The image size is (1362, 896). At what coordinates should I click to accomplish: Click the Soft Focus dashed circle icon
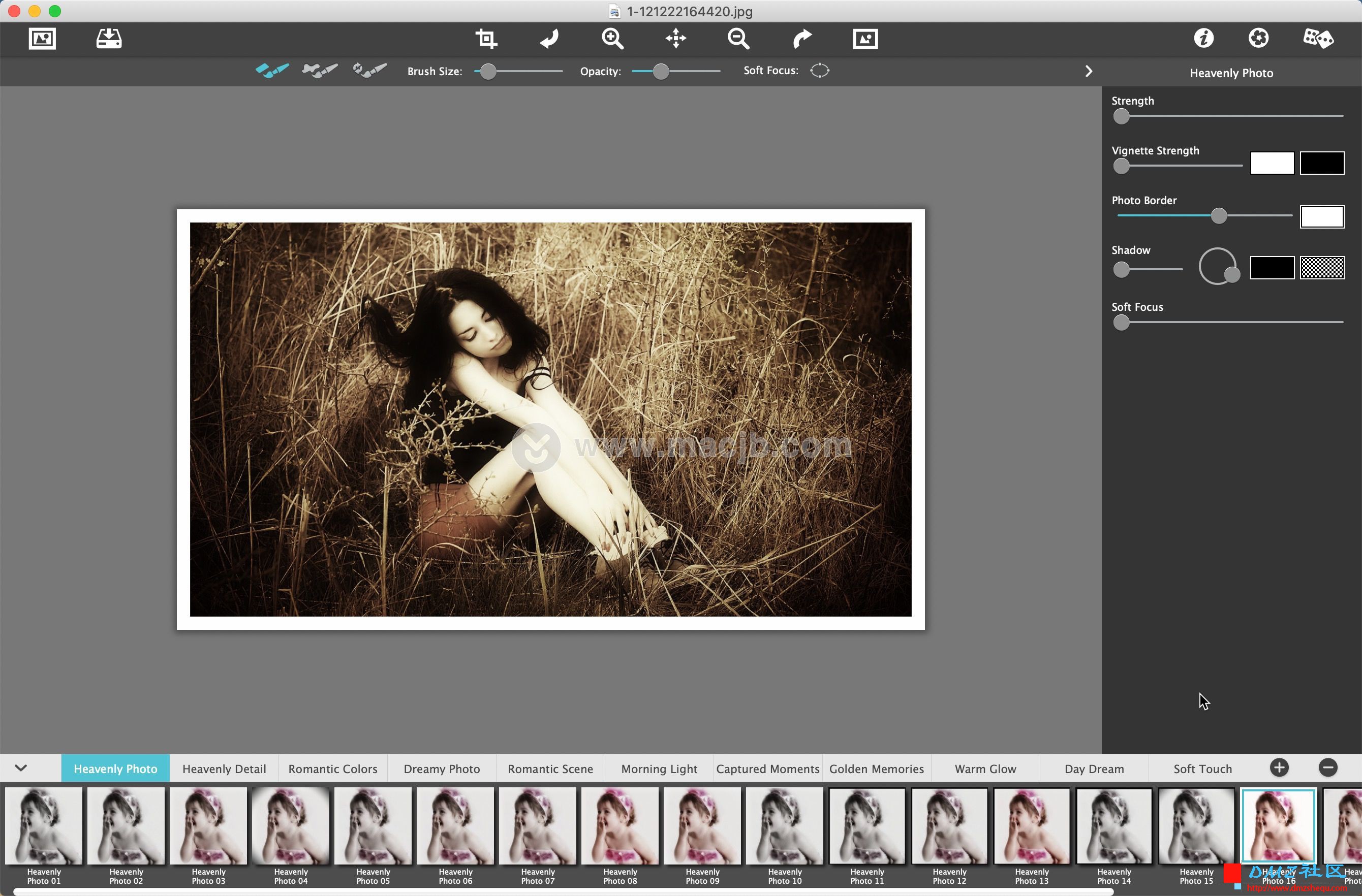(820, 70)
